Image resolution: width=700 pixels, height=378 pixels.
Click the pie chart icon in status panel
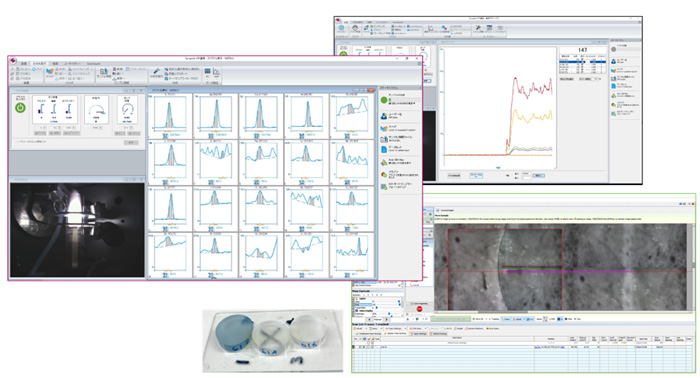coord(384,163)
